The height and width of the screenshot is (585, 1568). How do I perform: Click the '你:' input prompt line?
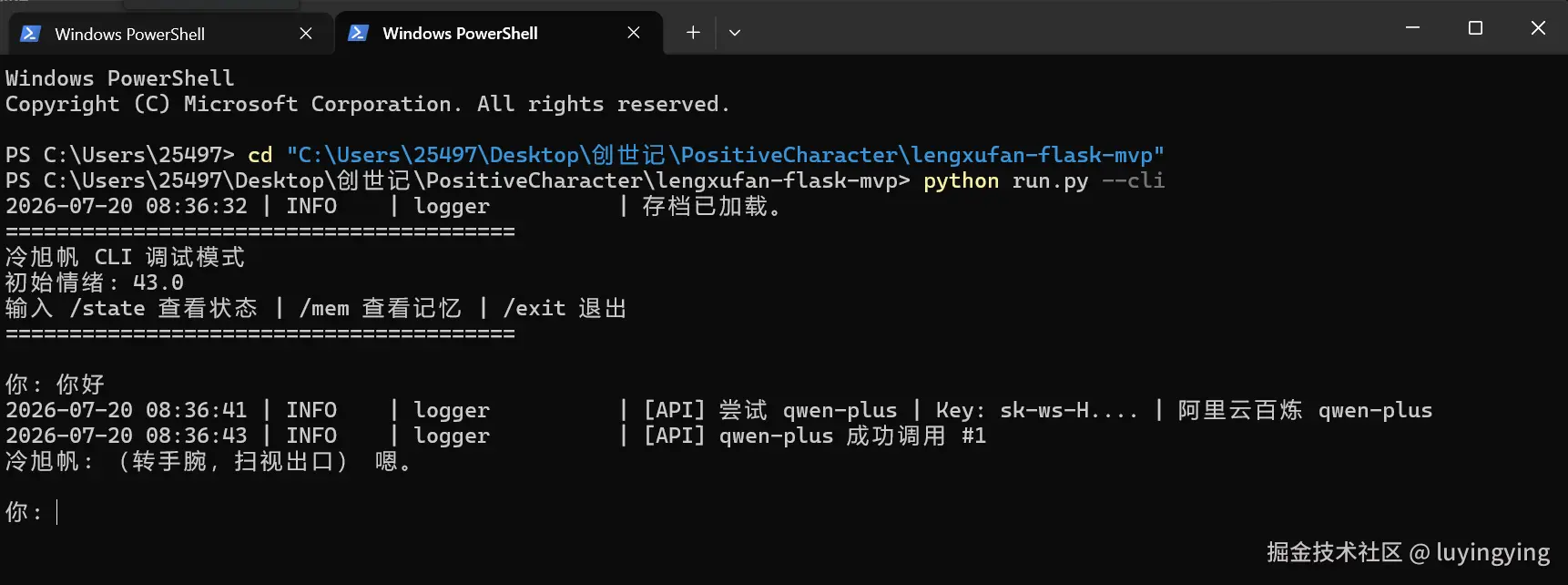tap(32, 512)
